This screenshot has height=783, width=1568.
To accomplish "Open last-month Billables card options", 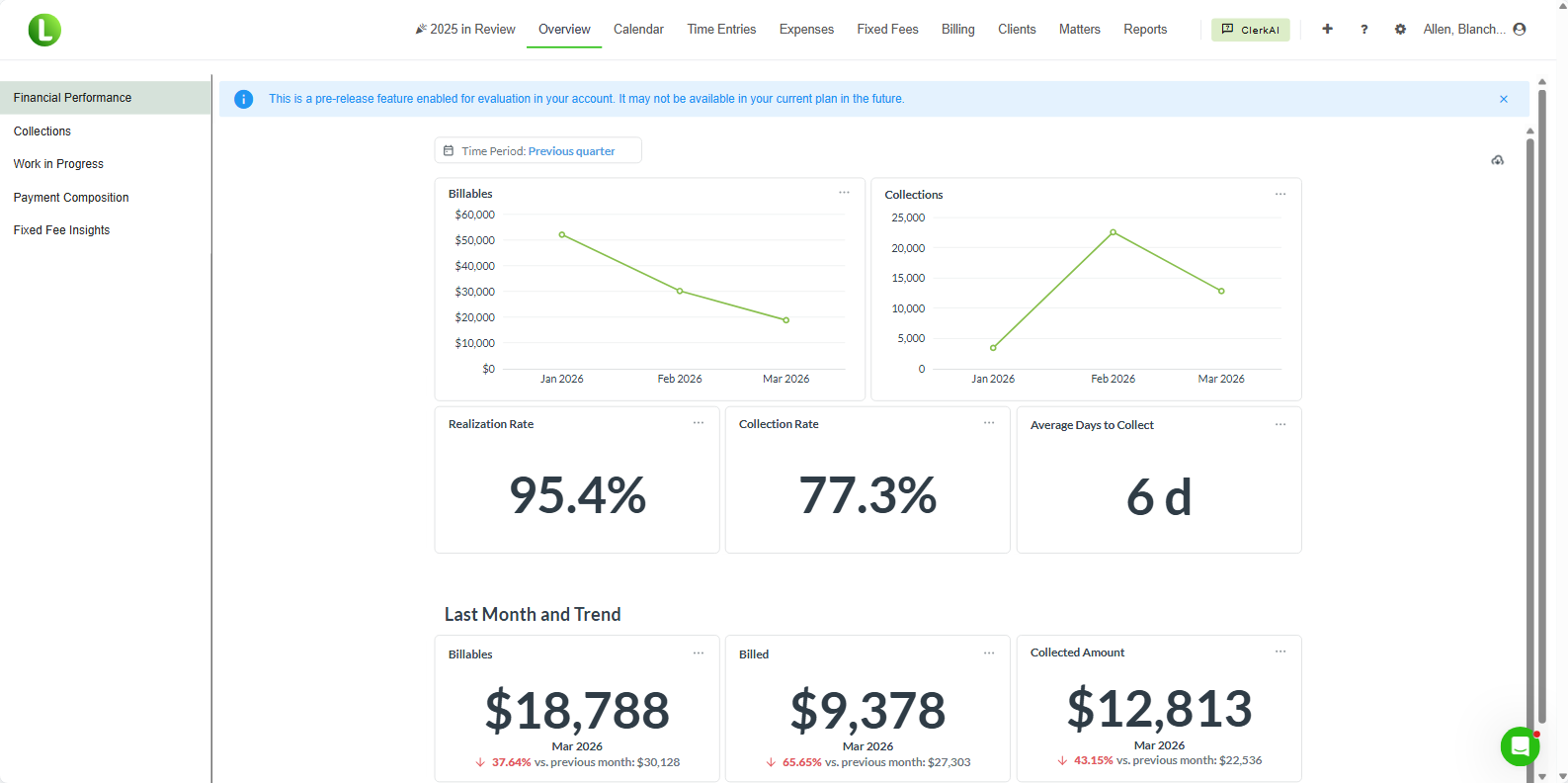I will pos(699,653).
